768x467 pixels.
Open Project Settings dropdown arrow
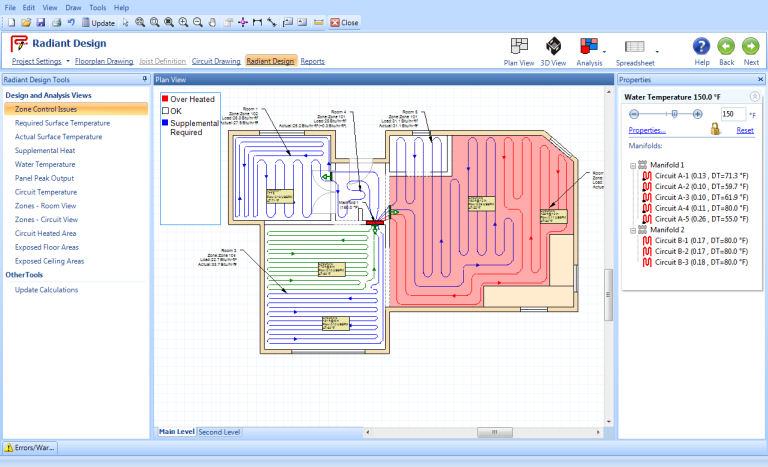tap(68, 61)
